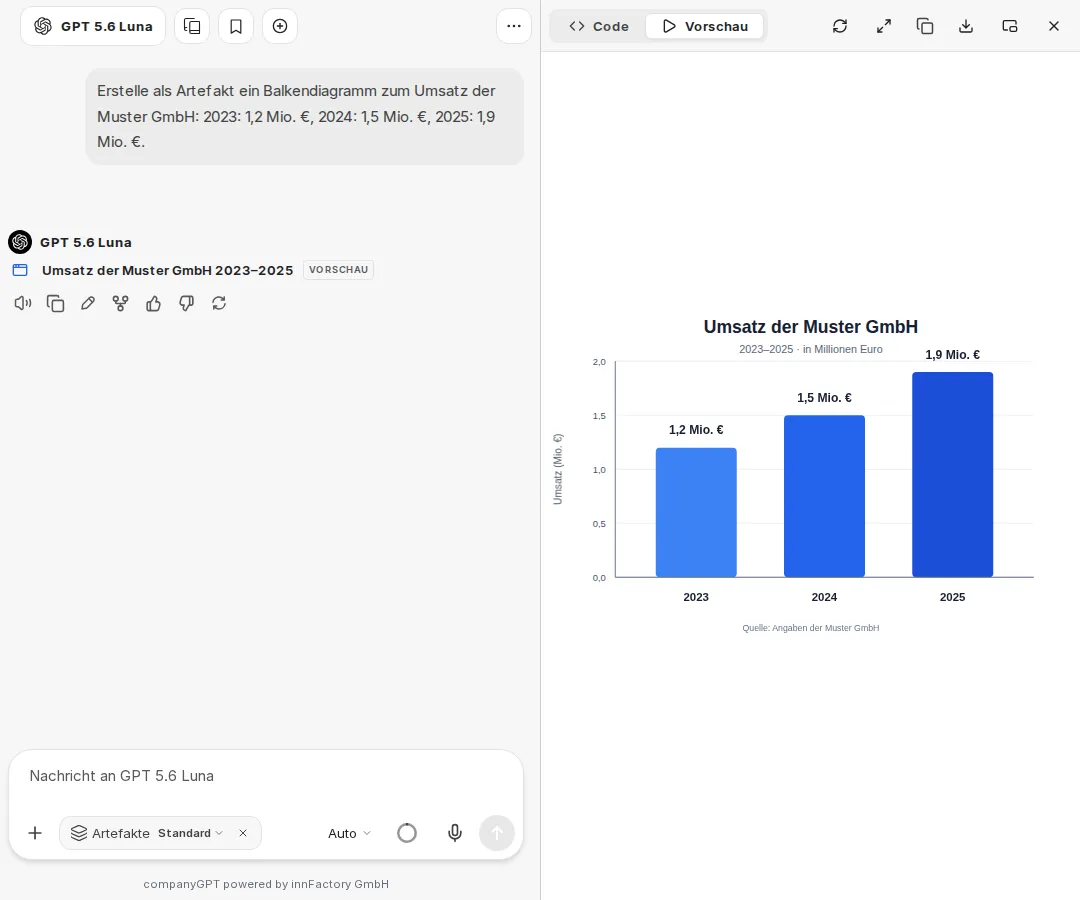Download the artifact from the preview toolbar
Image resolution: width=1080 pixels, height=900 pixels.
click(966, 26)
